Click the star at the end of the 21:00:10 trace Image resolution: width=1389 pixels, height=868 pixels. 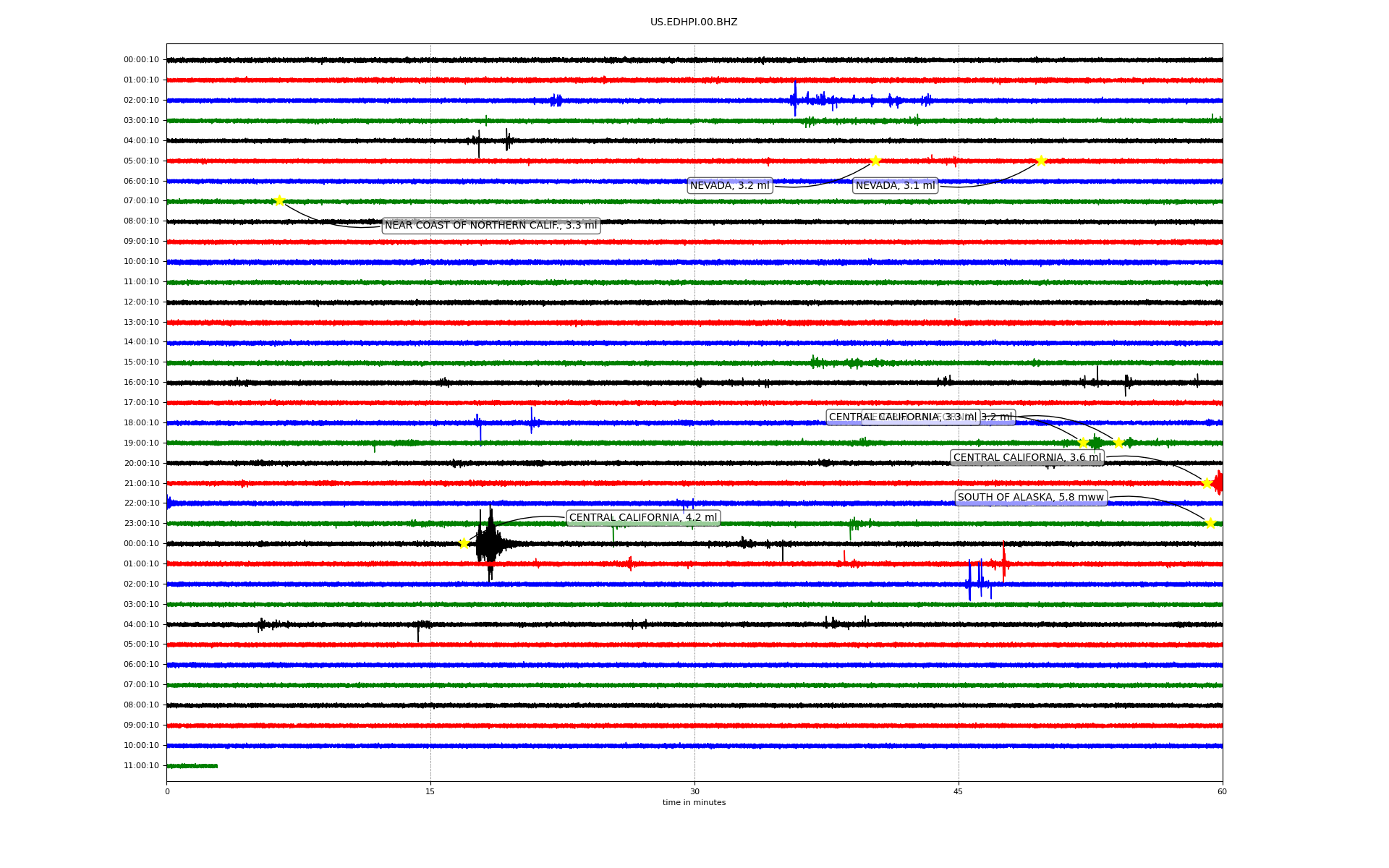point(1206,483)
